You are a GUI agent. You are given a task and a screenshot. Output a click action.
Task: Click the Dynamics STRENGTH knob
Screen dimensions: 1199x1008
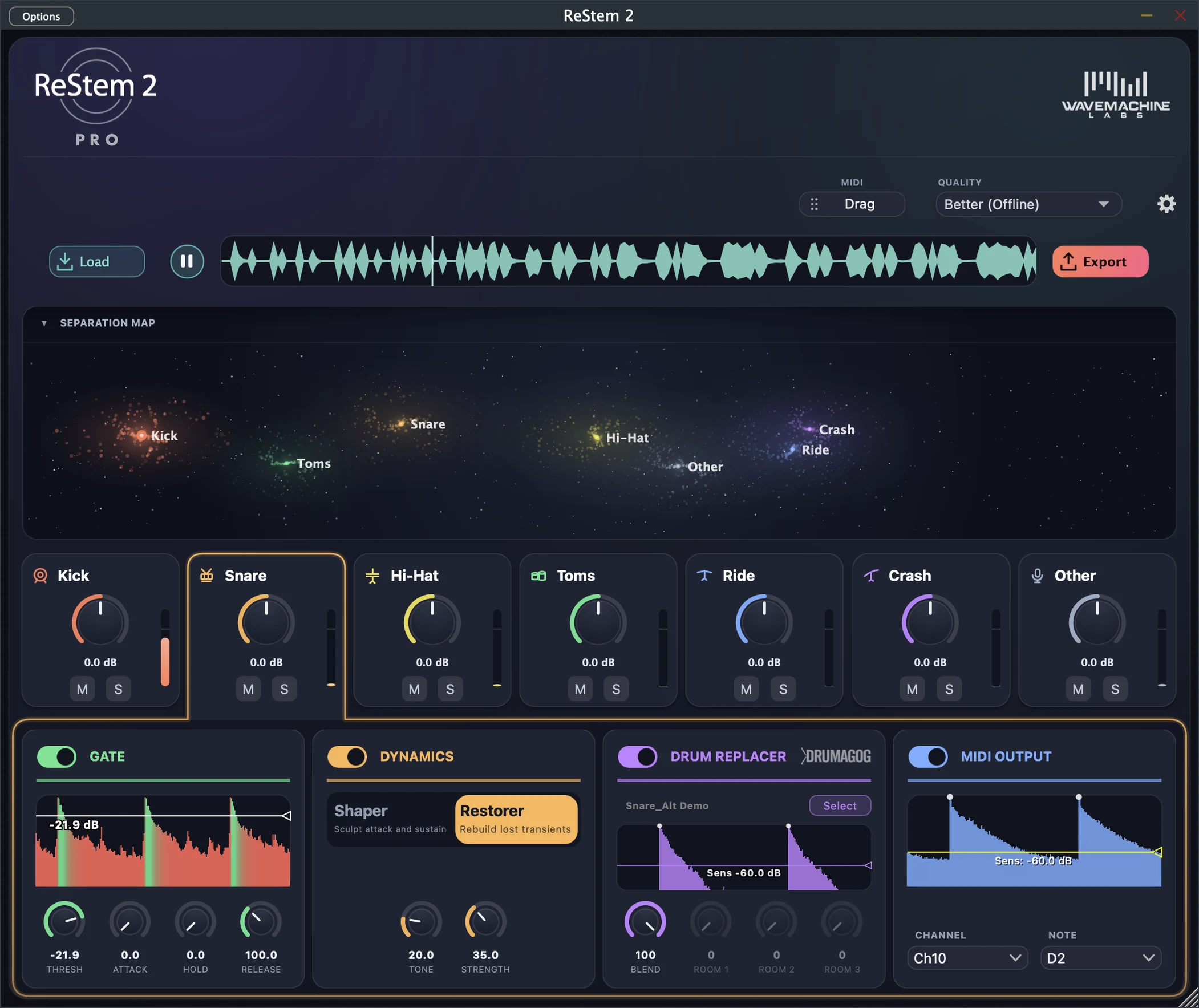(485, 921)
